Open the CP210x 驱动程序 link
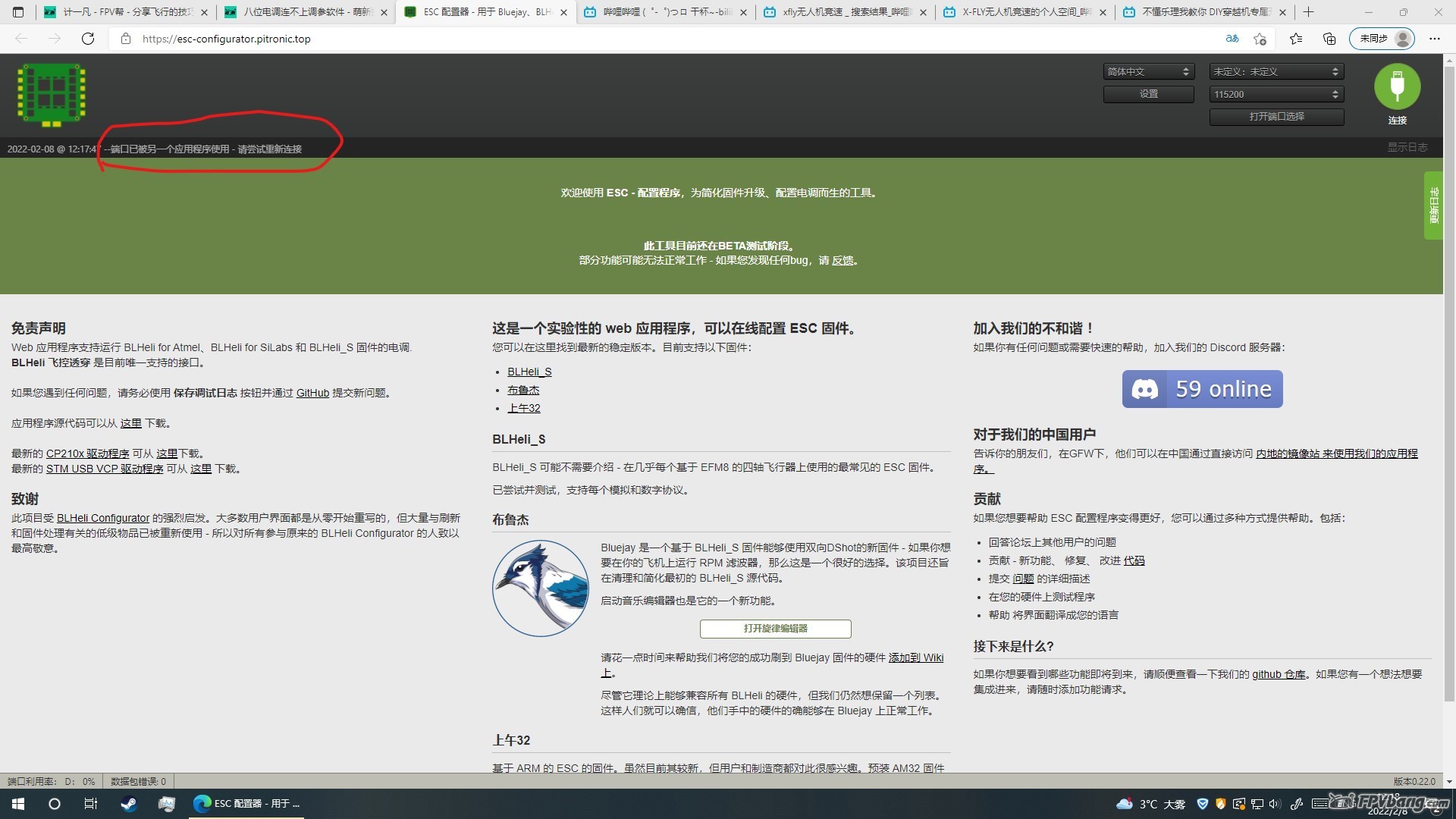This screenshot has width=1456, height=819. (x=87, y=453)
